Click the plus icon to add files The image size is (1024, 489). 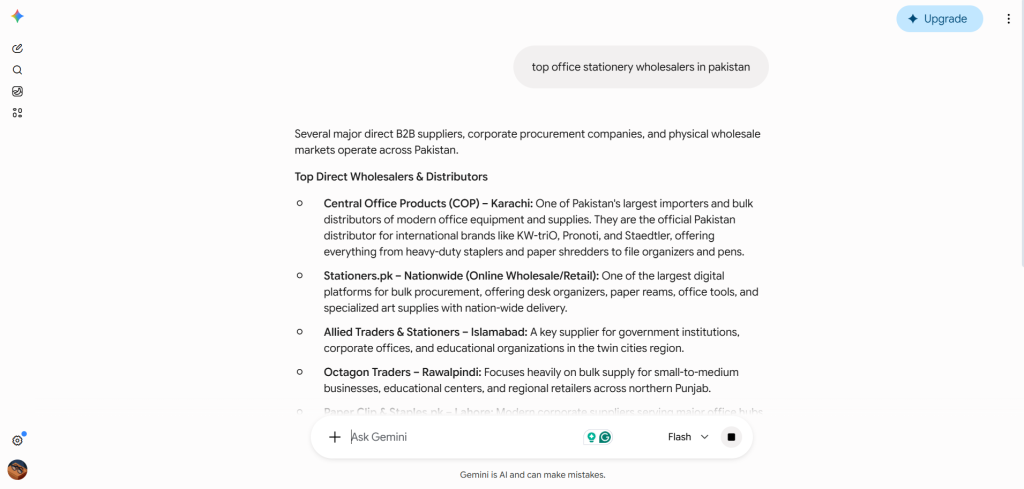pyautogui.click(x=334, y=437)
